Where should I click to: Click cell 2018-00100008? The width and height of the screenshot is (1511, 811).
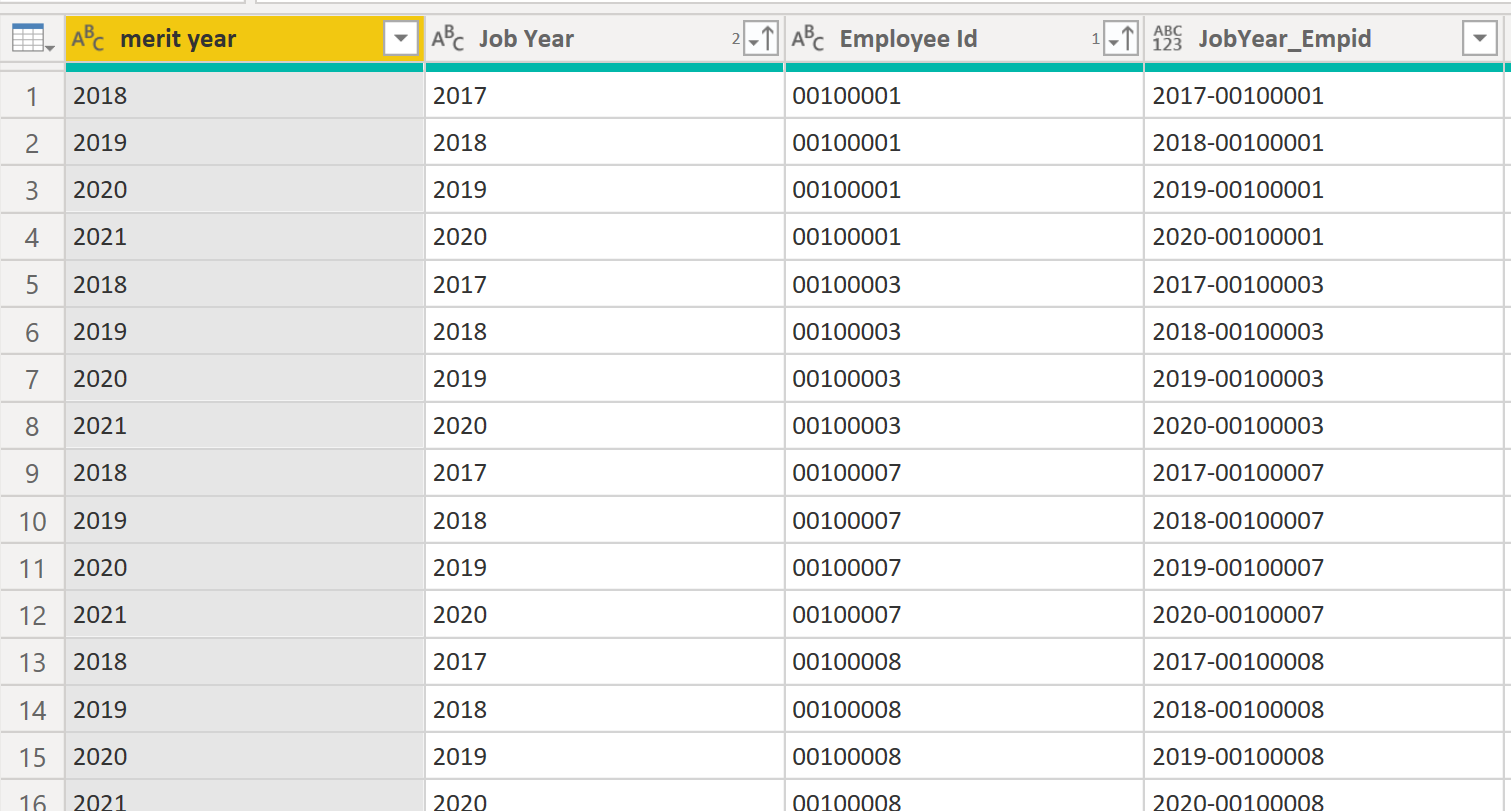tap(1325, 710)
